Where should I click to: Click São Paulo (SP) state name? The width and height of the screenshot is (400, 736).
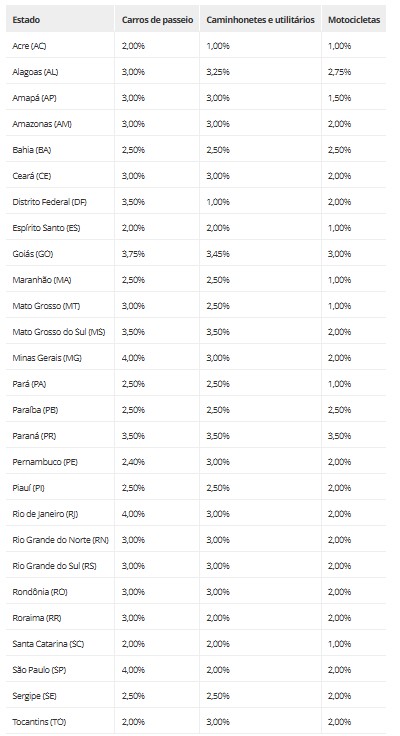click(39, 670)
